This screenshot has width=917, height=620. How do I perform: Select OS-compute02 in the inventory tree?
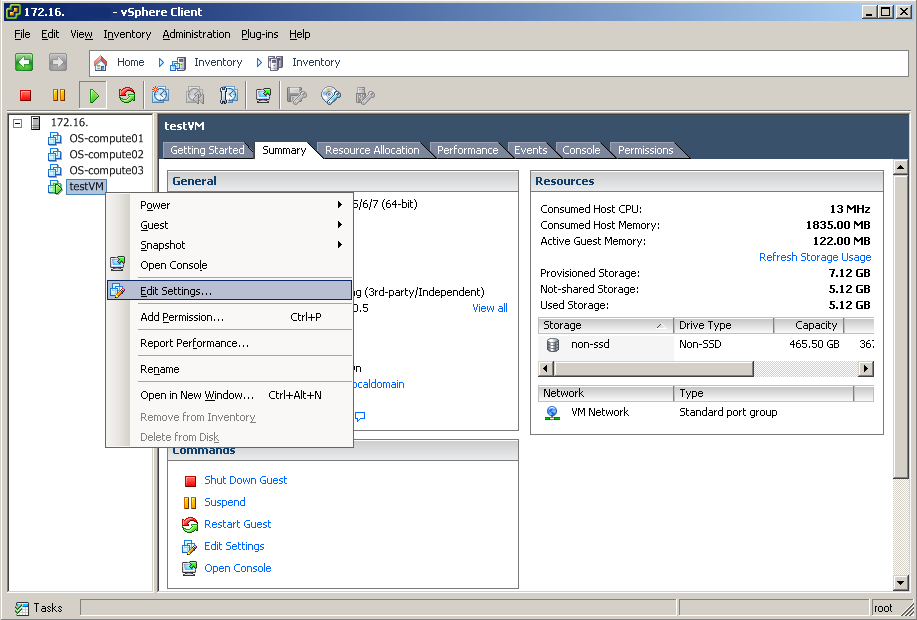[106, 154]
